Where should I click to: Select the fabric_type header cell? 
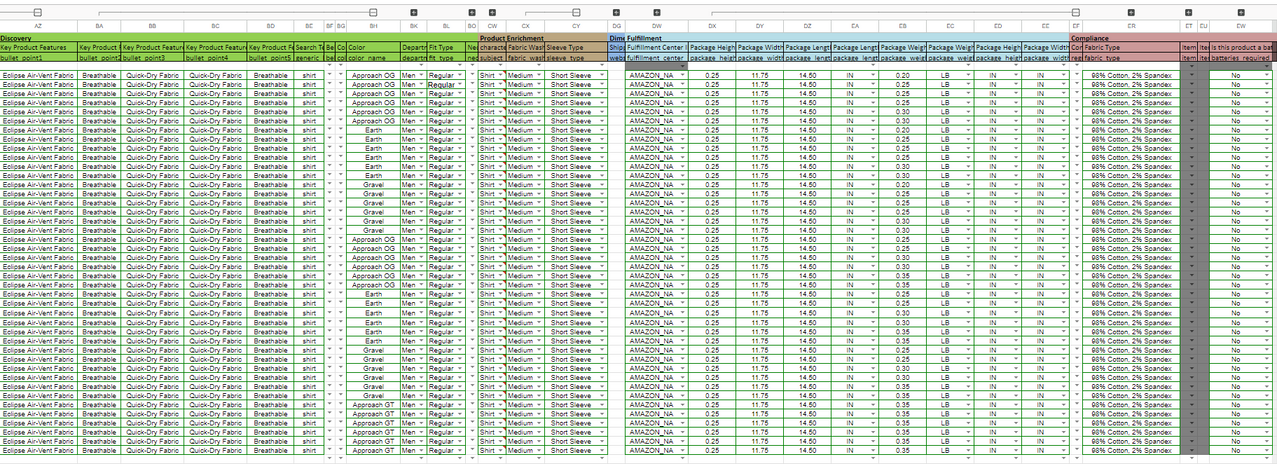pos(1131,59)
